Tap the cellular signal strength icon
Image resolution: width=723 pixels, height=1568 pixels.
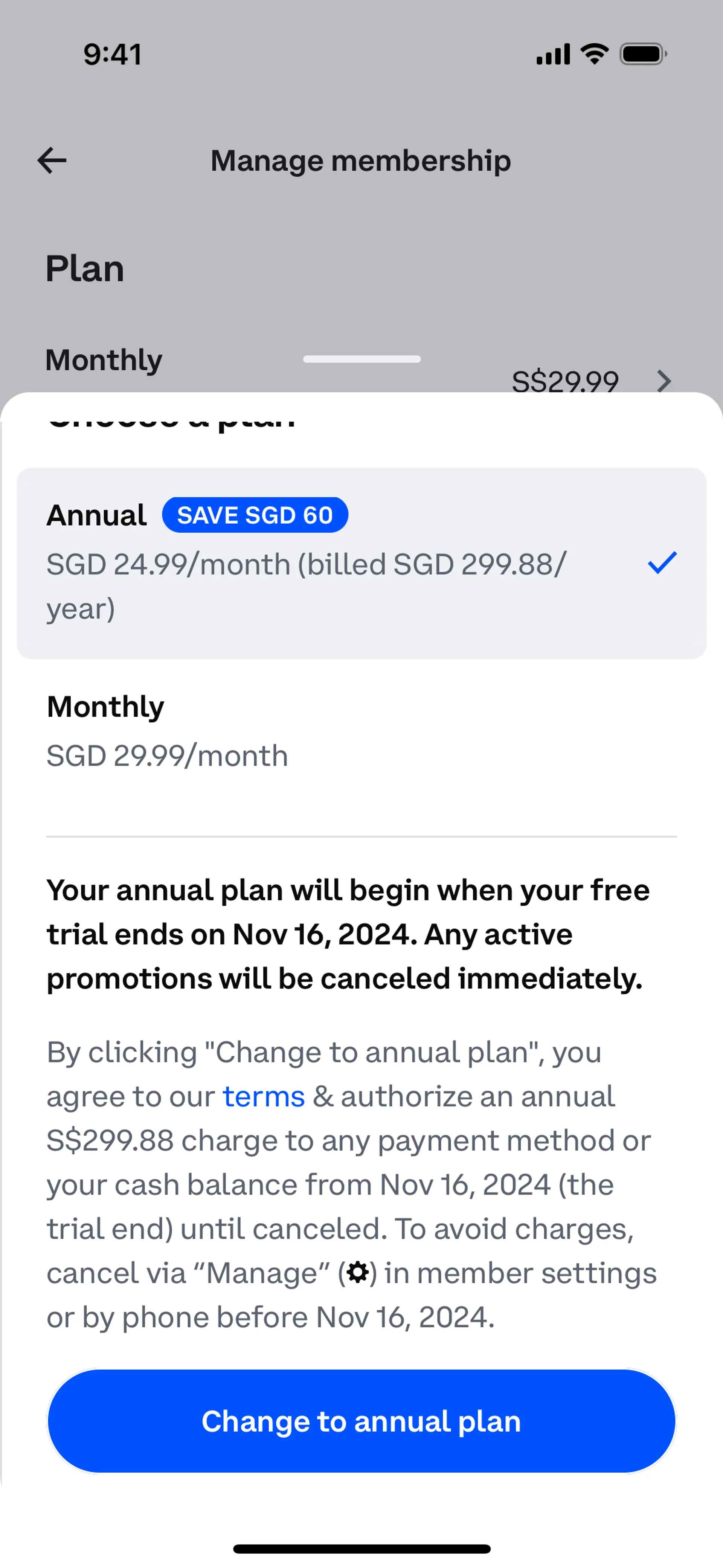click(552, 54)
